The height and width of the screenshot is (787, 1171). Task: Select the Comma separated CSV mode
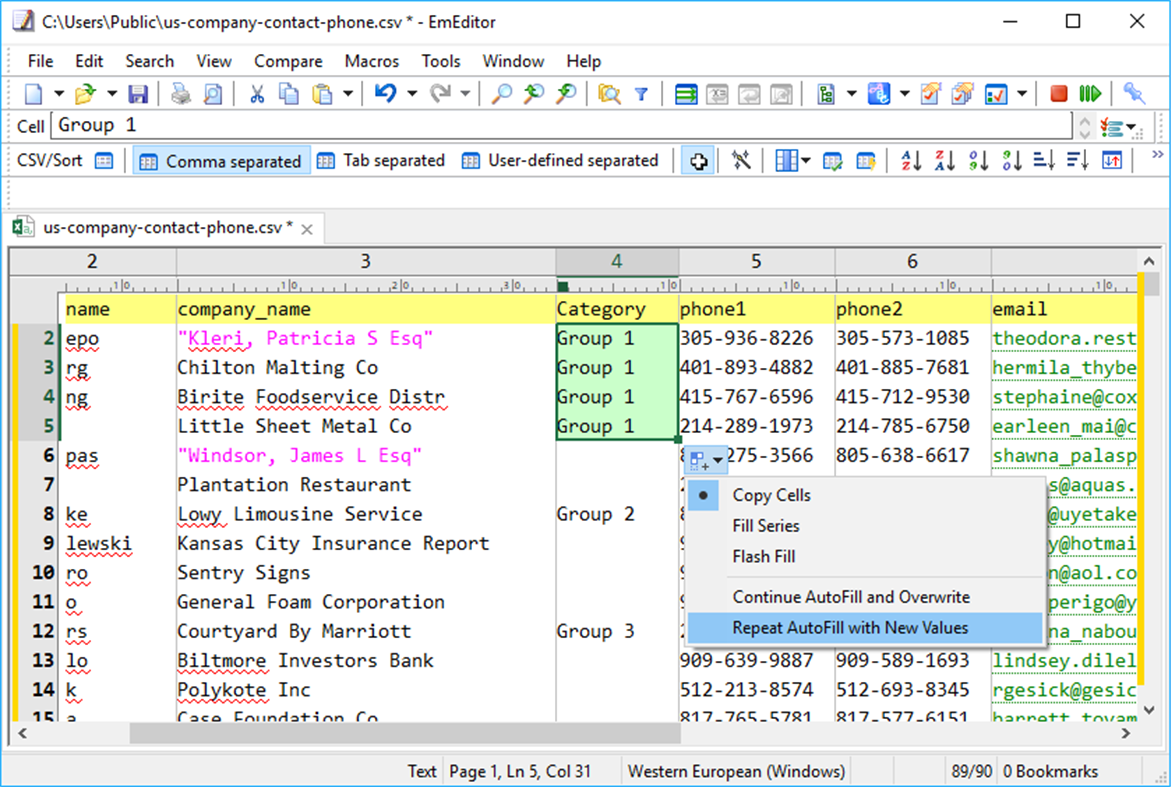click(x=221, y=160)
